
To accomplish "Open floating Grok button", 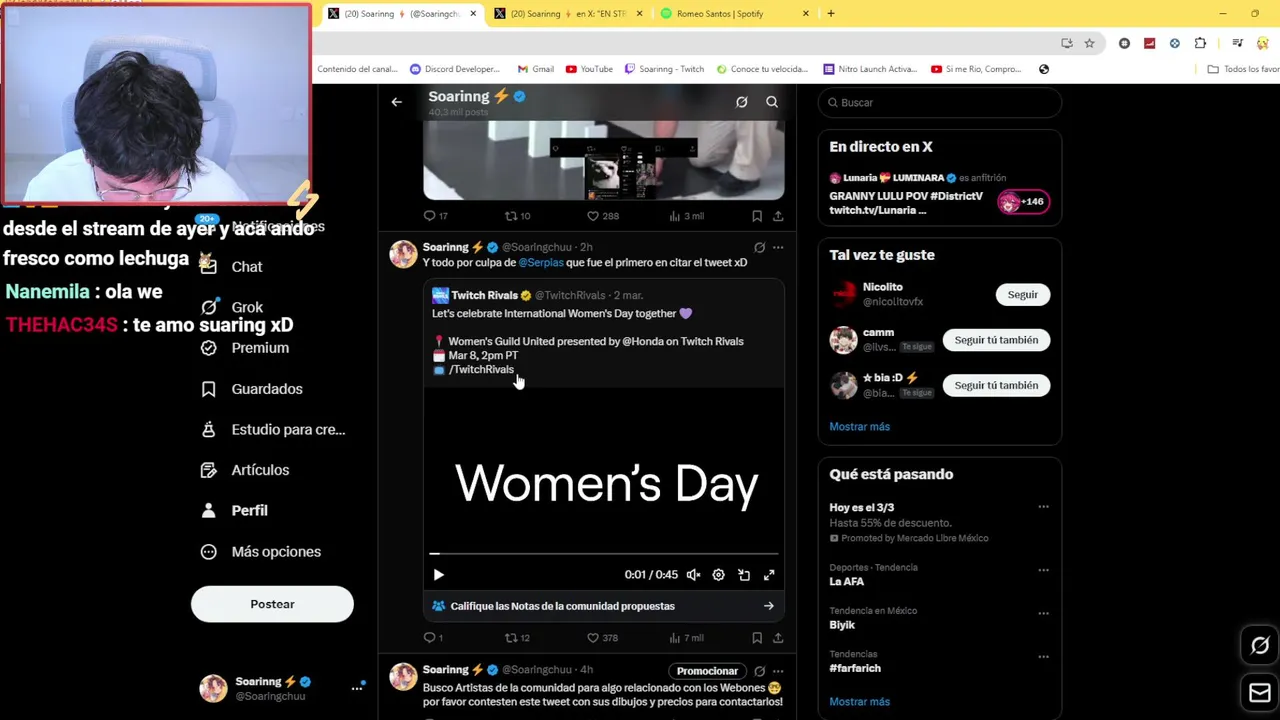I will (1260, 646).
